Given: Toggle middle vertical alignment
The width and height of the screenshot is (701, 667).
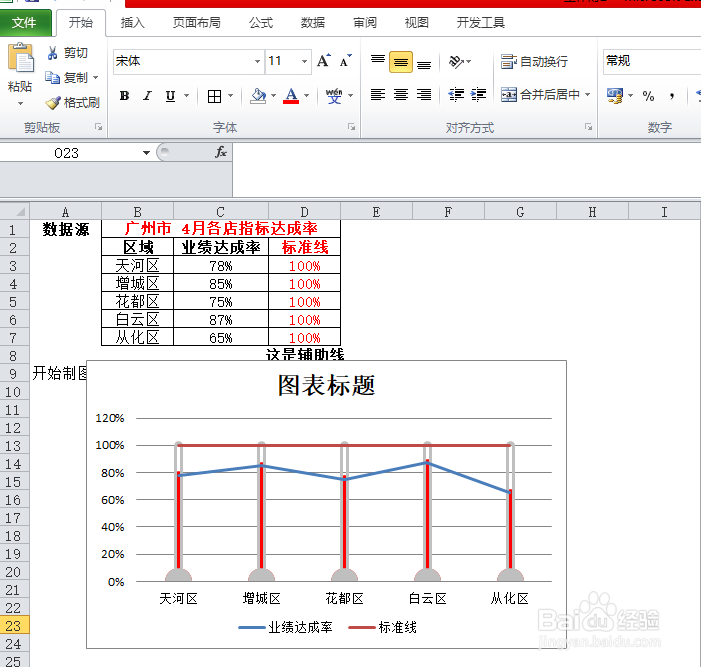Looking at the screenshot, I should (x=401, y=62).
